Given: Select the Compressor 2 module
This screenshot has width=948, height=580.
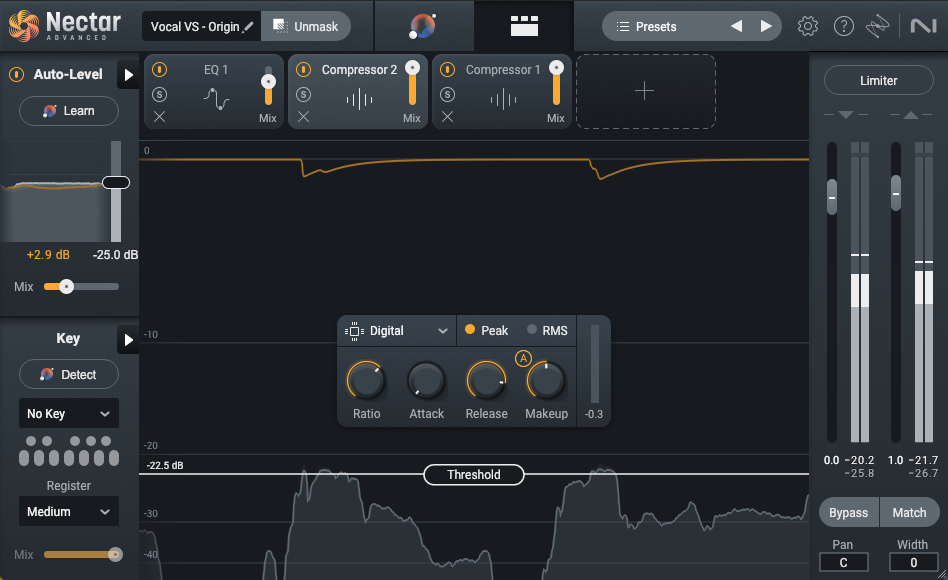Looking at the screenshot, I should point(359,91).
